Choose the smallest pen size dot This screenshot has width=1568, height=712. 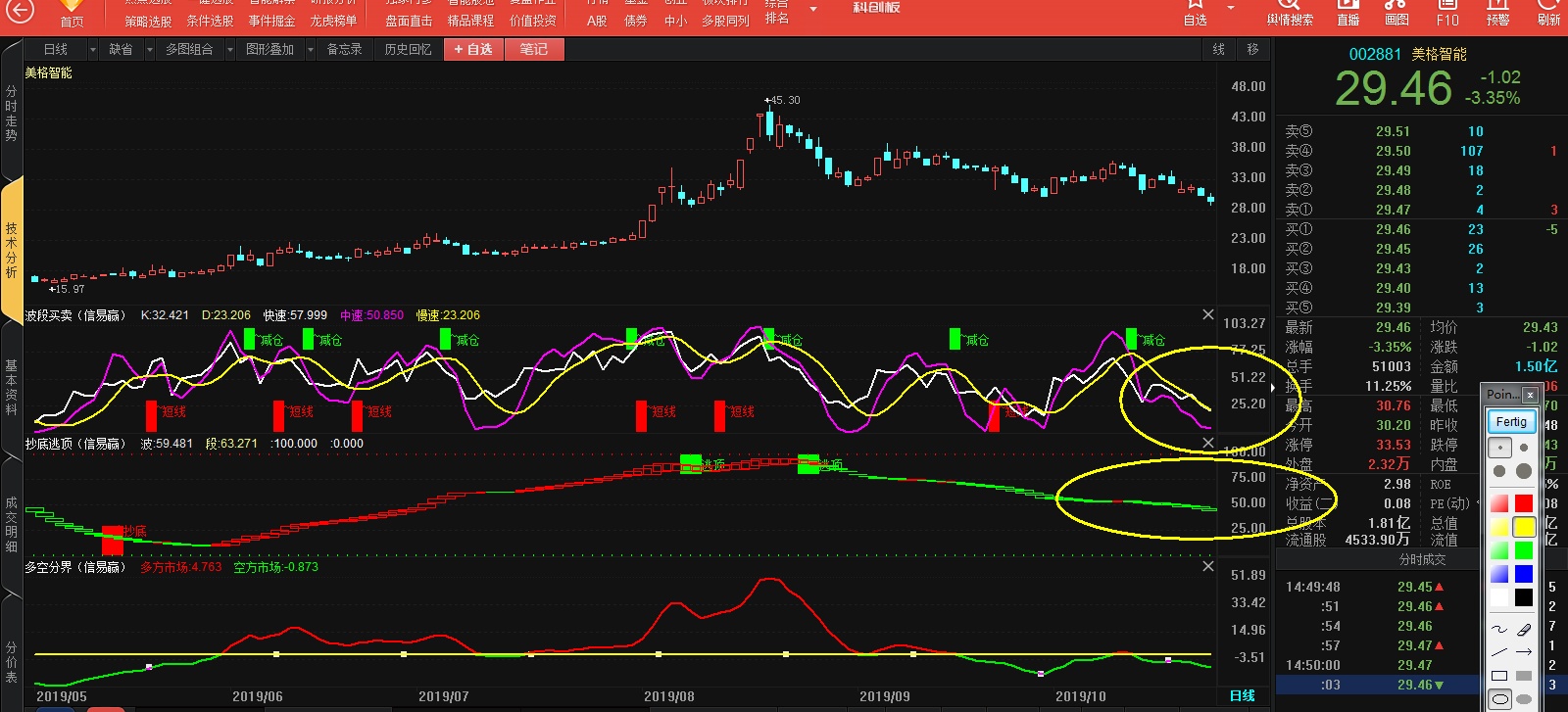point(1499,448)
